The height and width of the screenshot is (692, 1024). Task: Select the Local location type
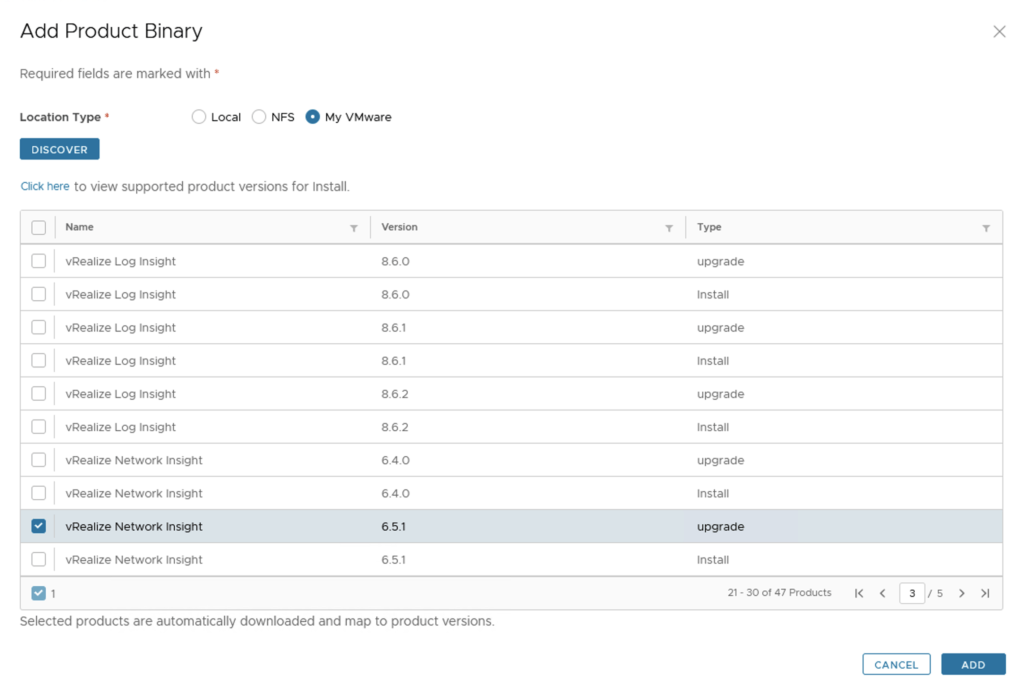coord(199,117)
